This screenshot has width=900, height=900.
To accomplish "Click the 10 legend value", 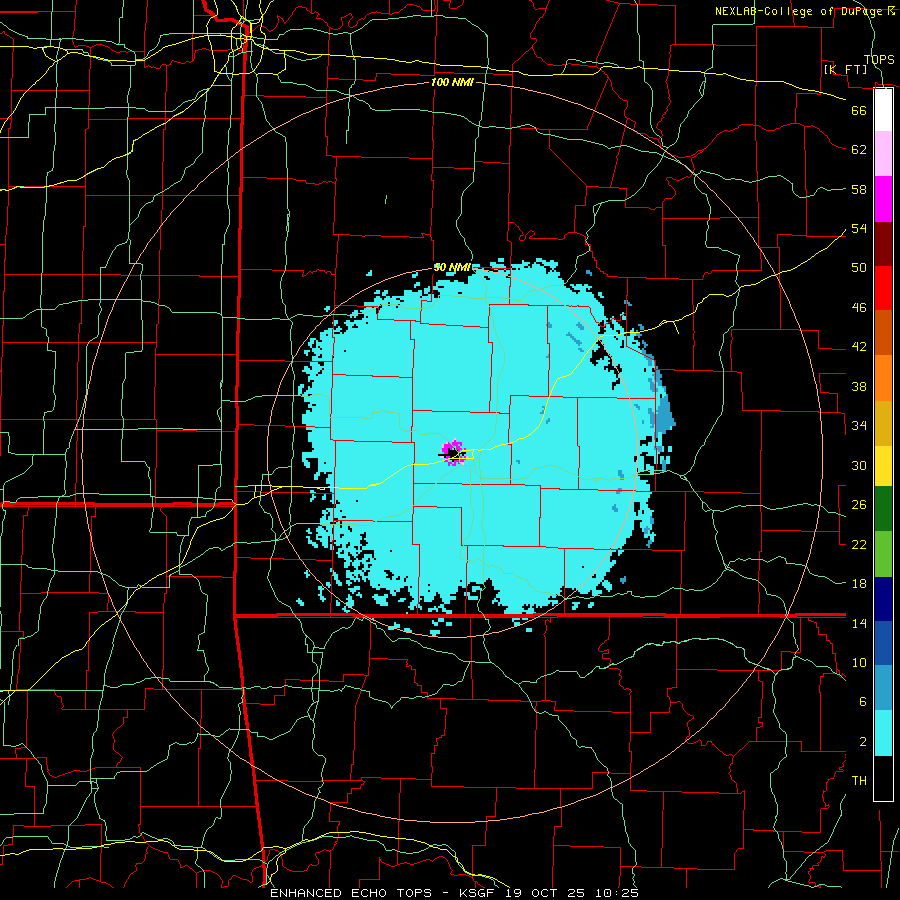I will tap(859, 662).
